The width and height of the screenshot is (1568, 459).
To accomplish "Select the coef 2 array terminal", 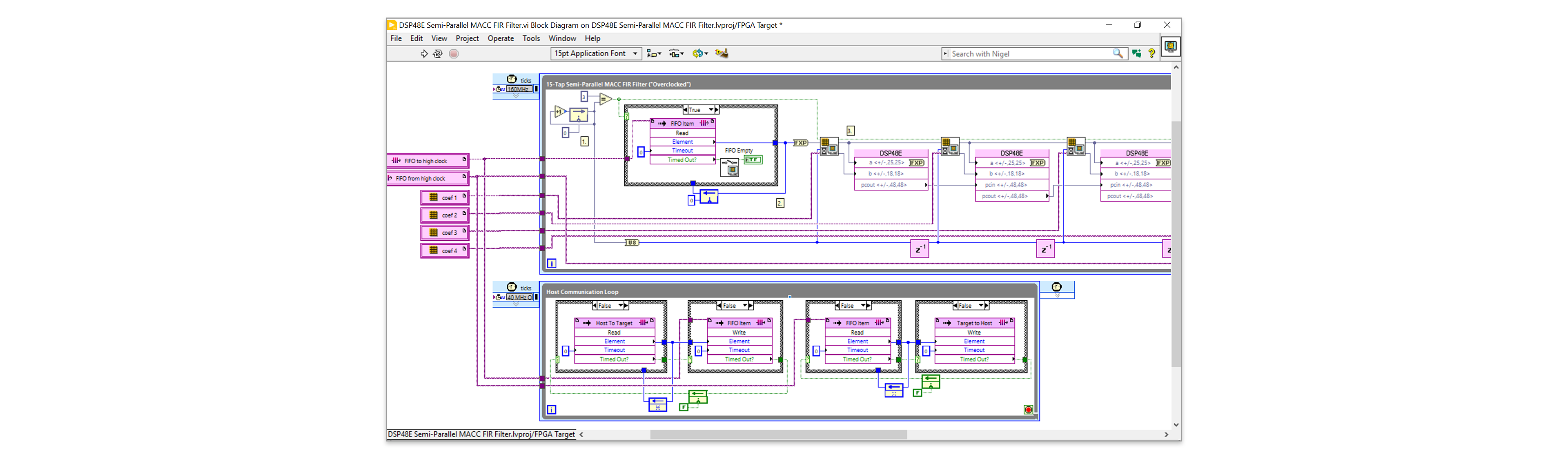I will click(444, 215).
